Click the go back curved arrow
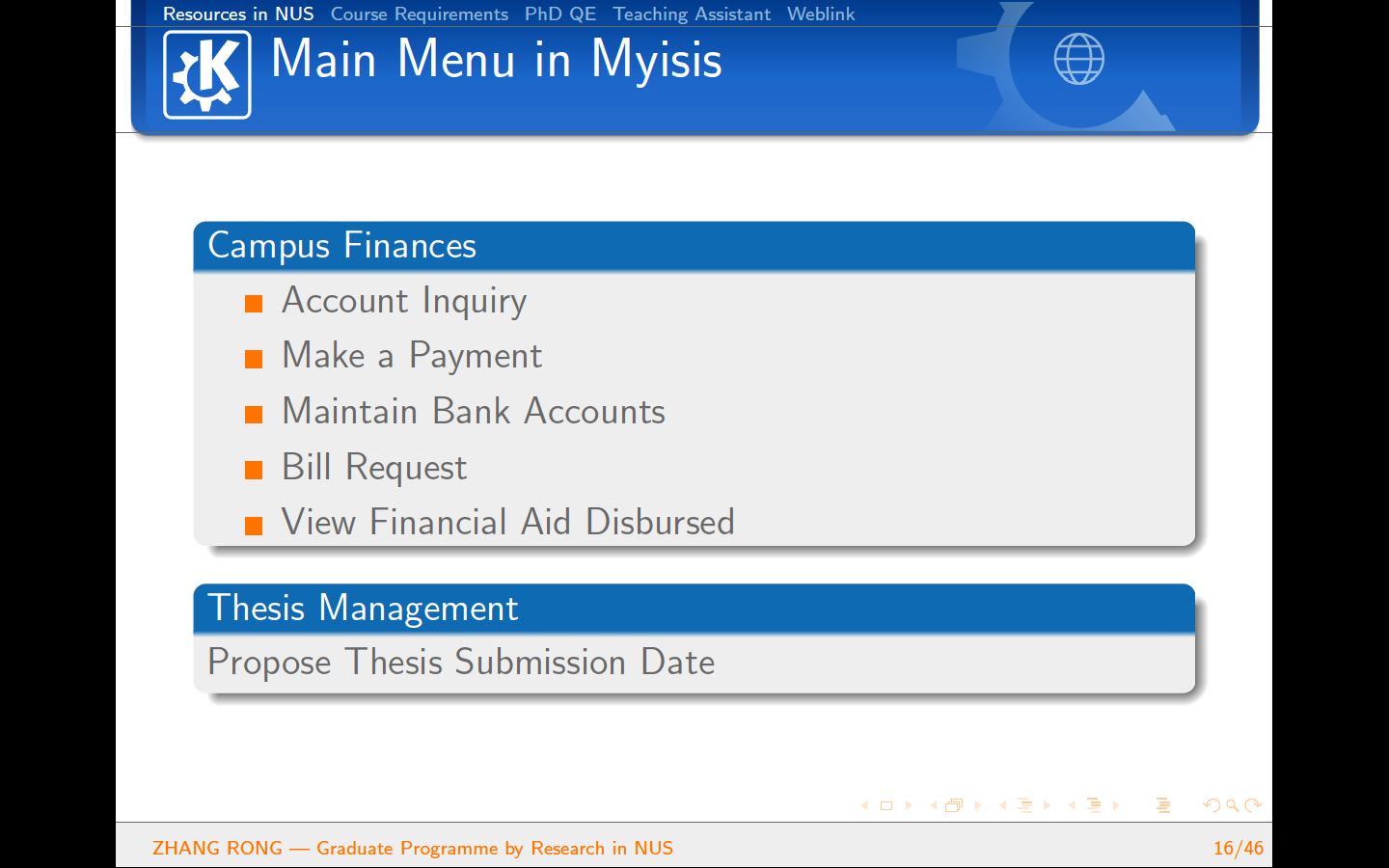Viewport: 1389px width, 868px height. pyautogui.click(x=1212, y=805)
